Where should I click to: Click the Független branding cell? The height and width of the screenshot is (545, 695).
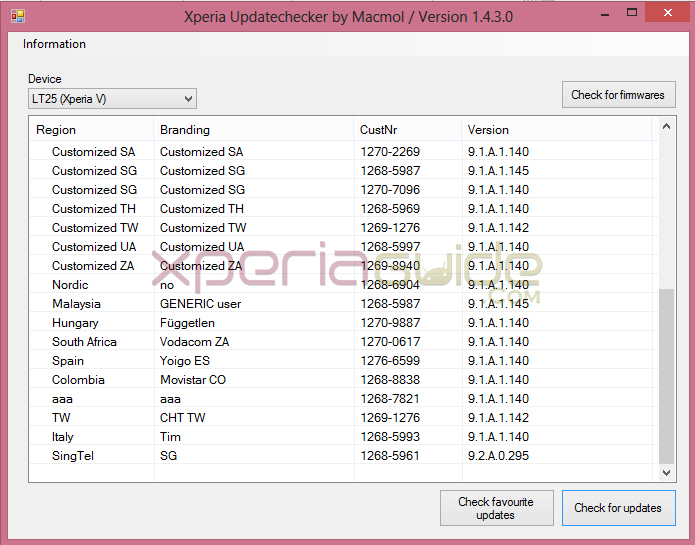tap(187, 323)
